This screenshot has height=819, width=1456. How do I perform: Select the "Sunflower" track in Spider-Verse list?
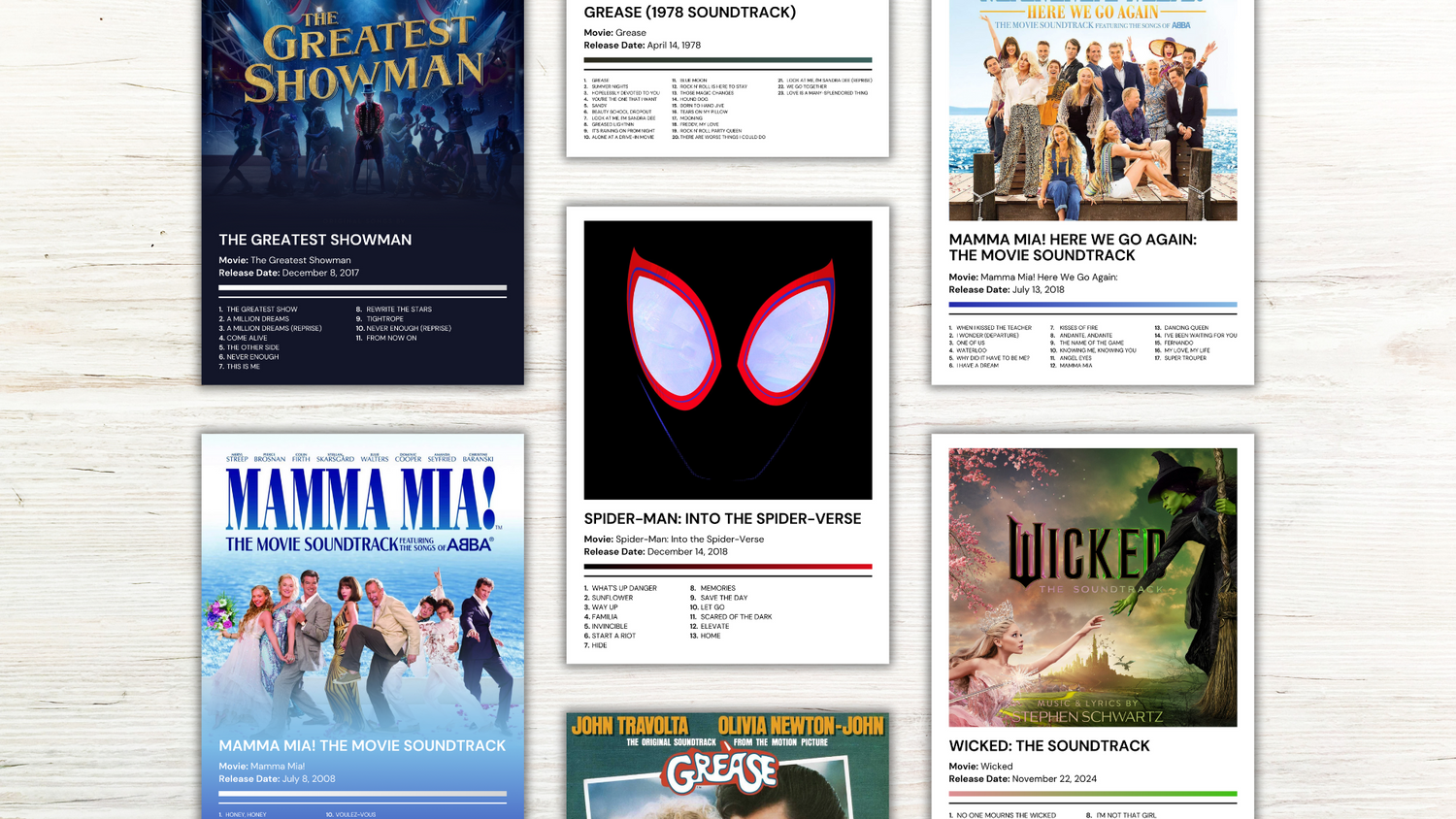point(612,598)
